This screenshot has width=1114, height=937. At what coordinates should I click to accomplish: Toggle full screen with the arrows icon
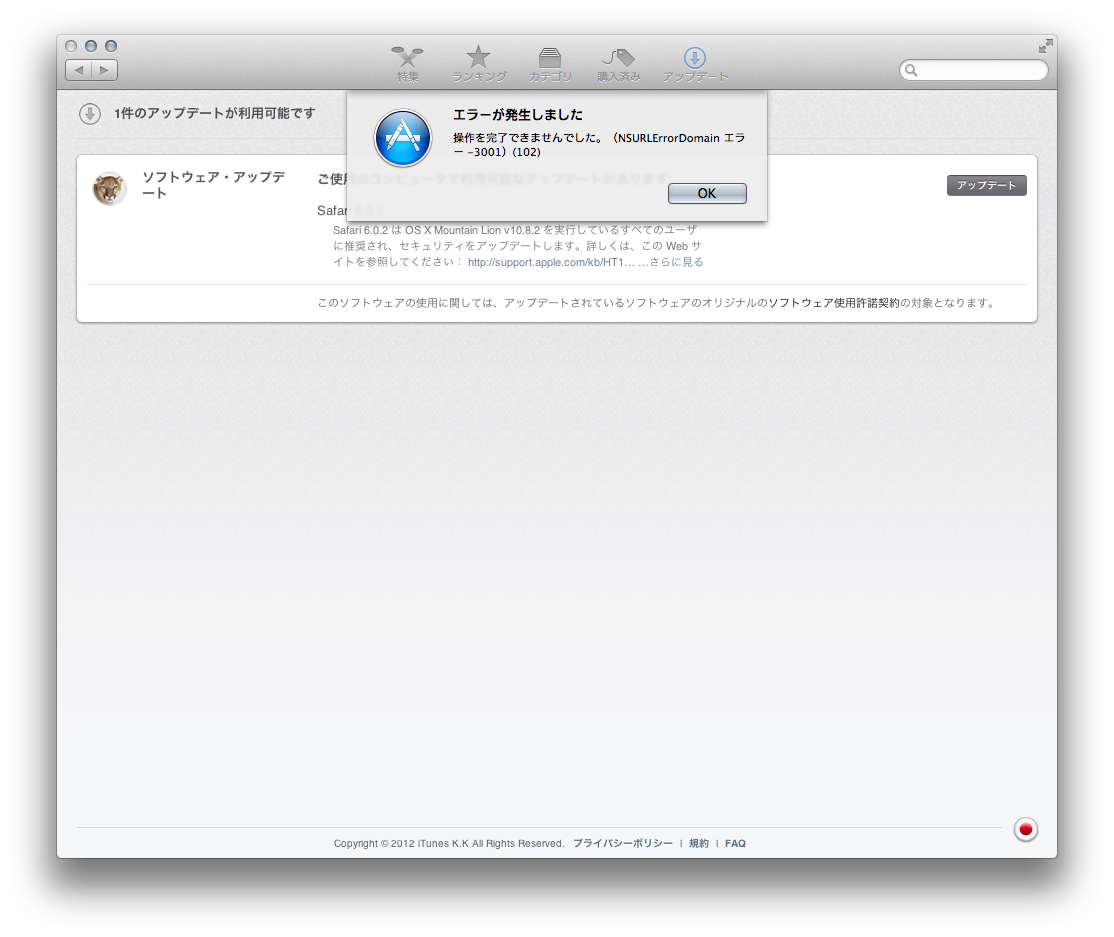pyautogui.click(x=1045, y=46)
